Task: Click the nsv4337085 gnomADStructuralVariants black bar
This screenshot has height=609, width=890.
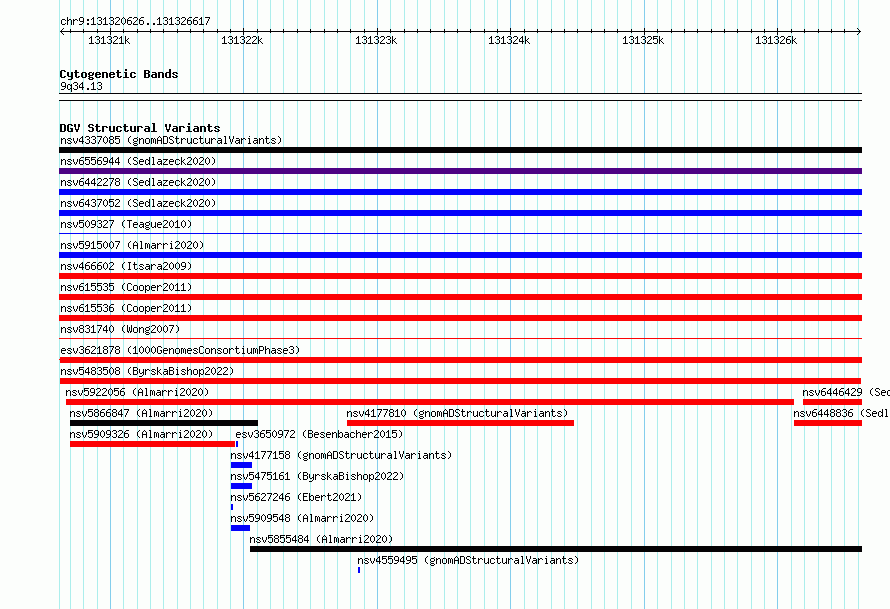Action: coord(460,150)
